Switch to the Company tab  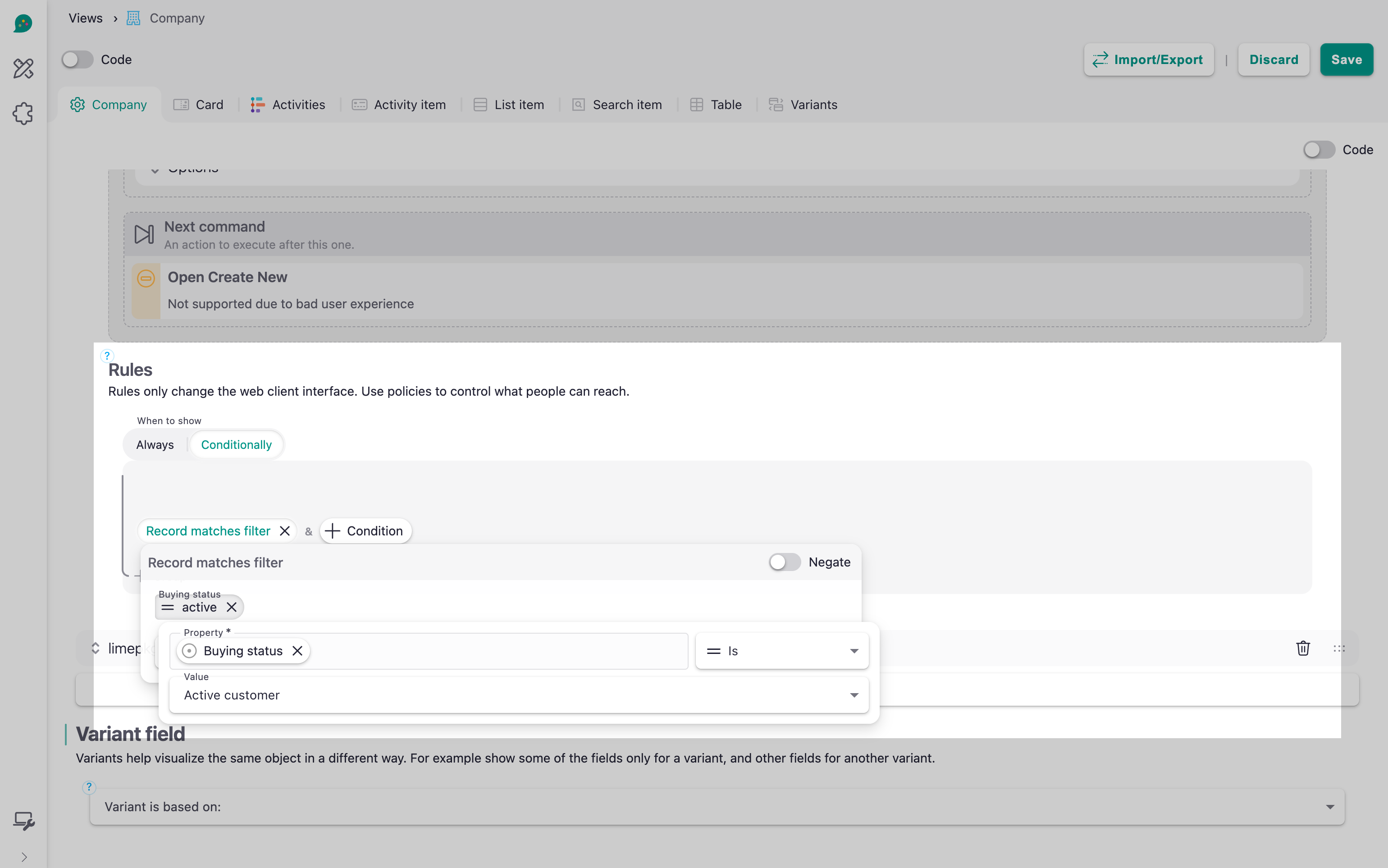click(109, 105)
